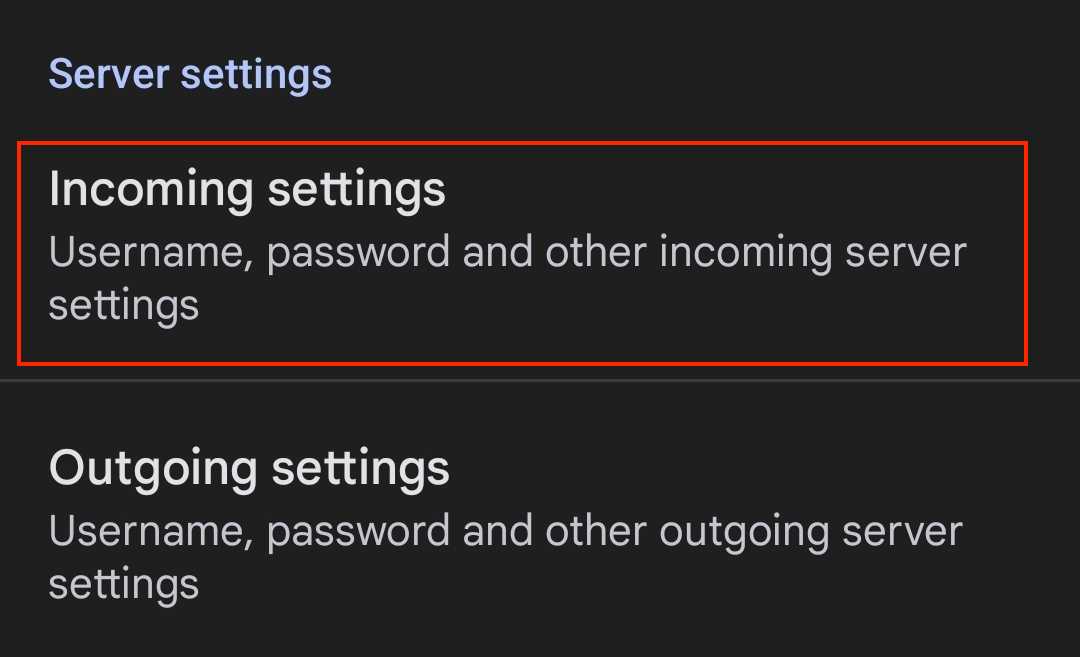Click last-line 'settings' in the Incoming description
This screenshot has height=657, width=1080.
[124, 306]
